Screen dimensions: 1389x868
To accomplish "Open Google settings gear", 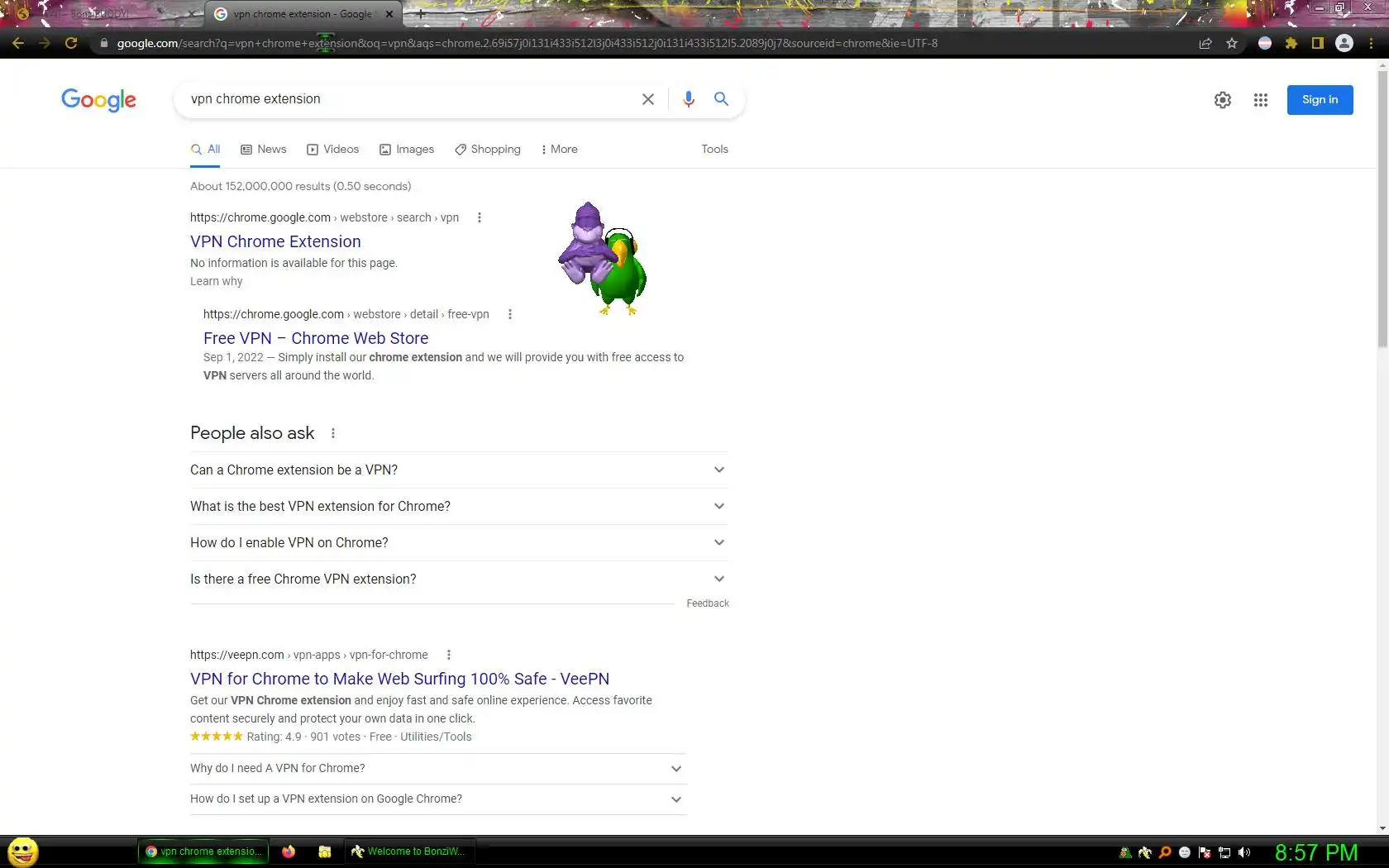I will (1222, 100).
